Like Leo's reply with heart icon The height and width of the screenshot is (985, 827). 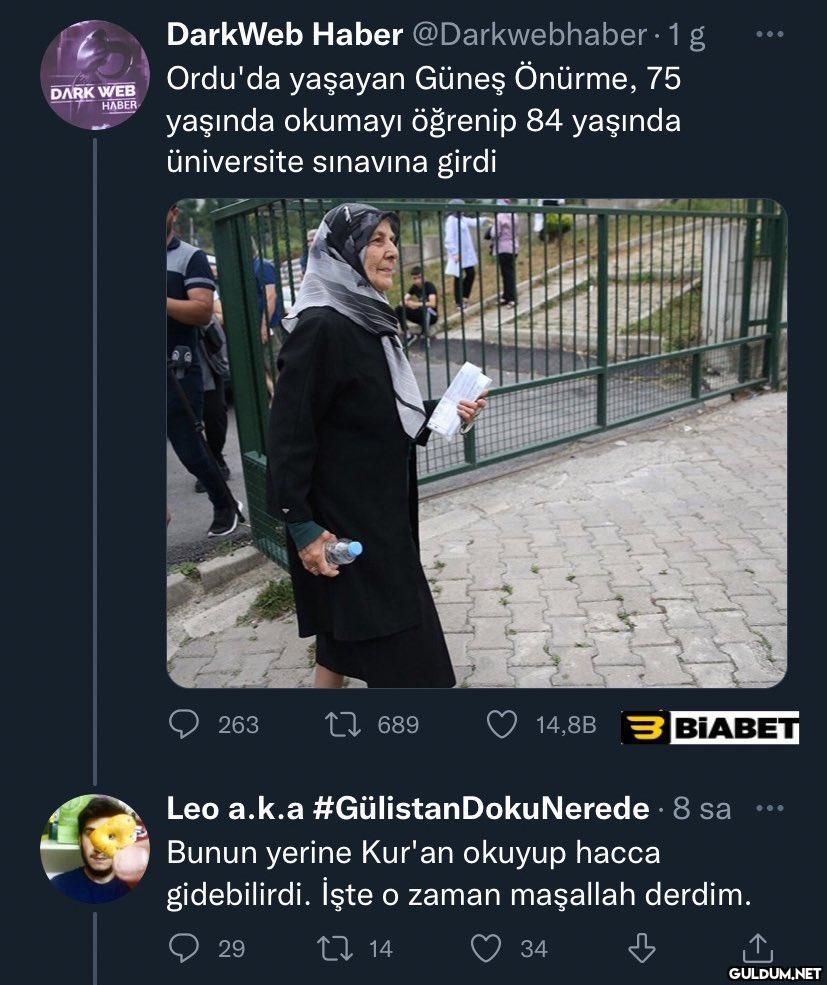pos(486,948)
